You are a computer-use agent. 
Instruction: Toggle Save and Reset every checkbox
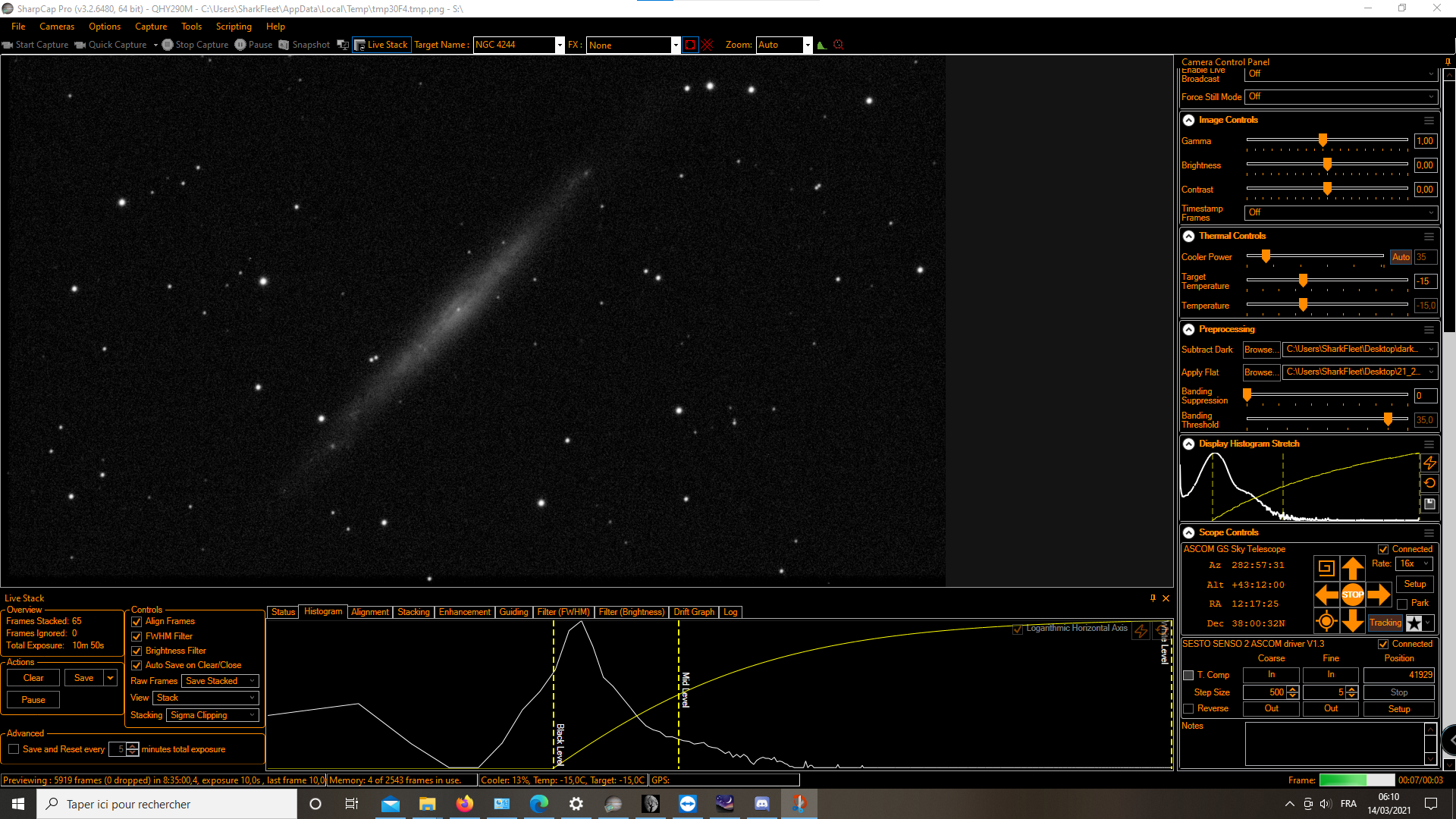[x=14, y=749]
